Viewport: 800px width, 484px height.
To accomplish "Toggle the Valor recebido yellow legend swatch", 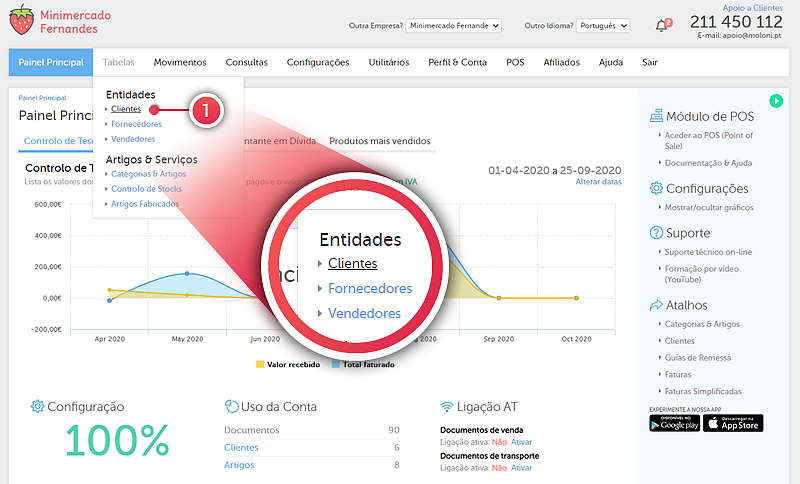I will [260, 365].
